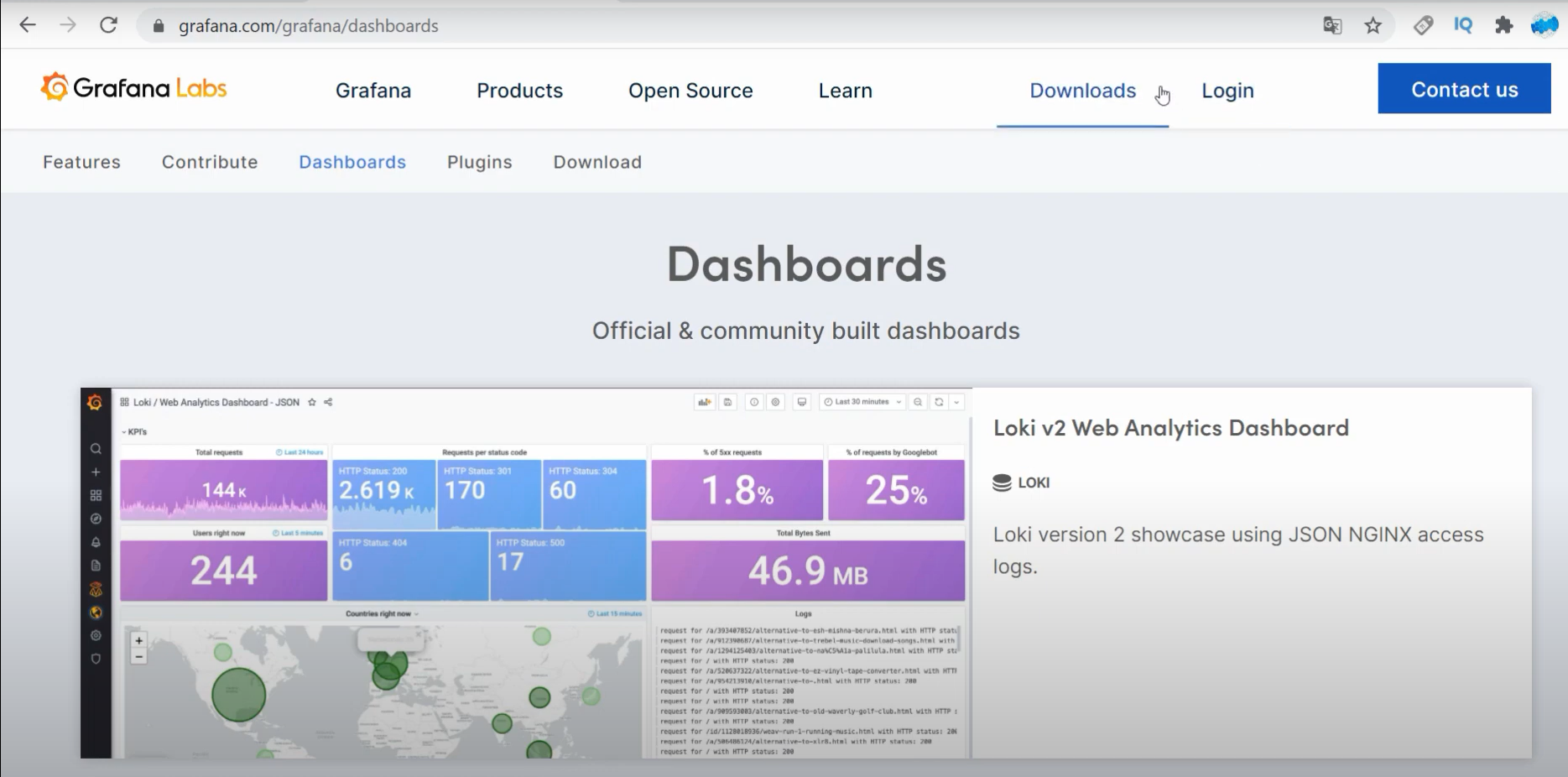Click the 'Users right now' panel title
This screenshot has height=777, width=1568.
click(219, 533)
